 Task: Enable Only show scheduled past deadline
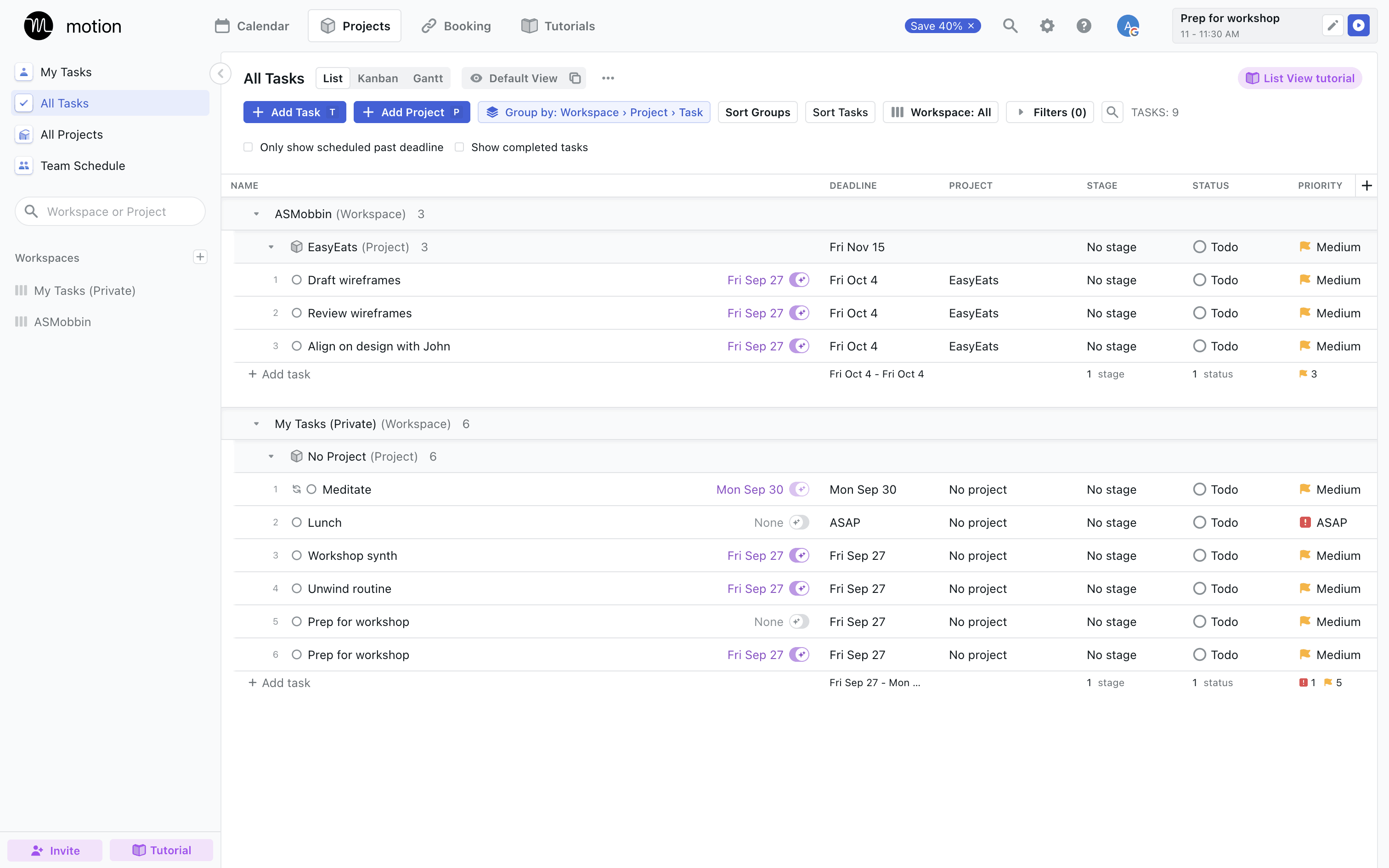(x=248, y=147)
